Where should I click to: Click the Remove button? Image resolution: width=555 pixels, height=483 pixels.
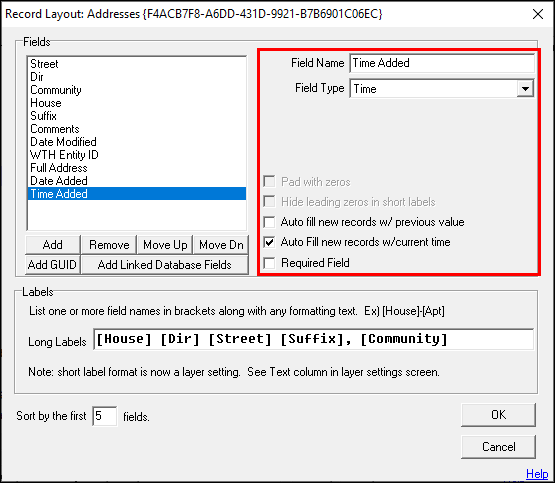click(109, 245)
